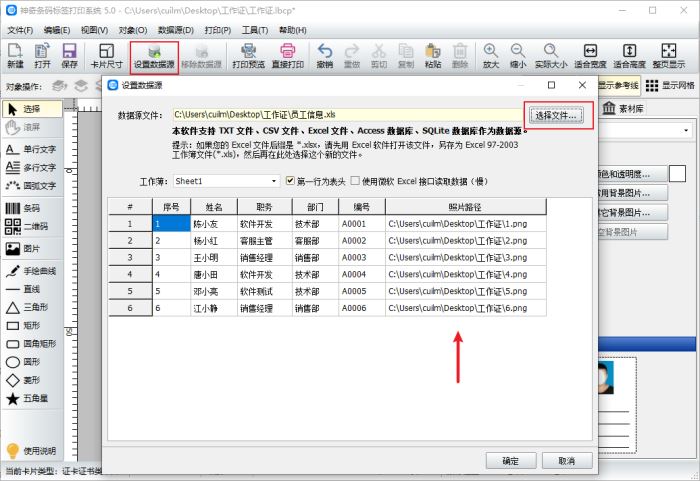The image size is (700, 481).
Task: Click the 取消 cancel button
Action: (567, 460)
